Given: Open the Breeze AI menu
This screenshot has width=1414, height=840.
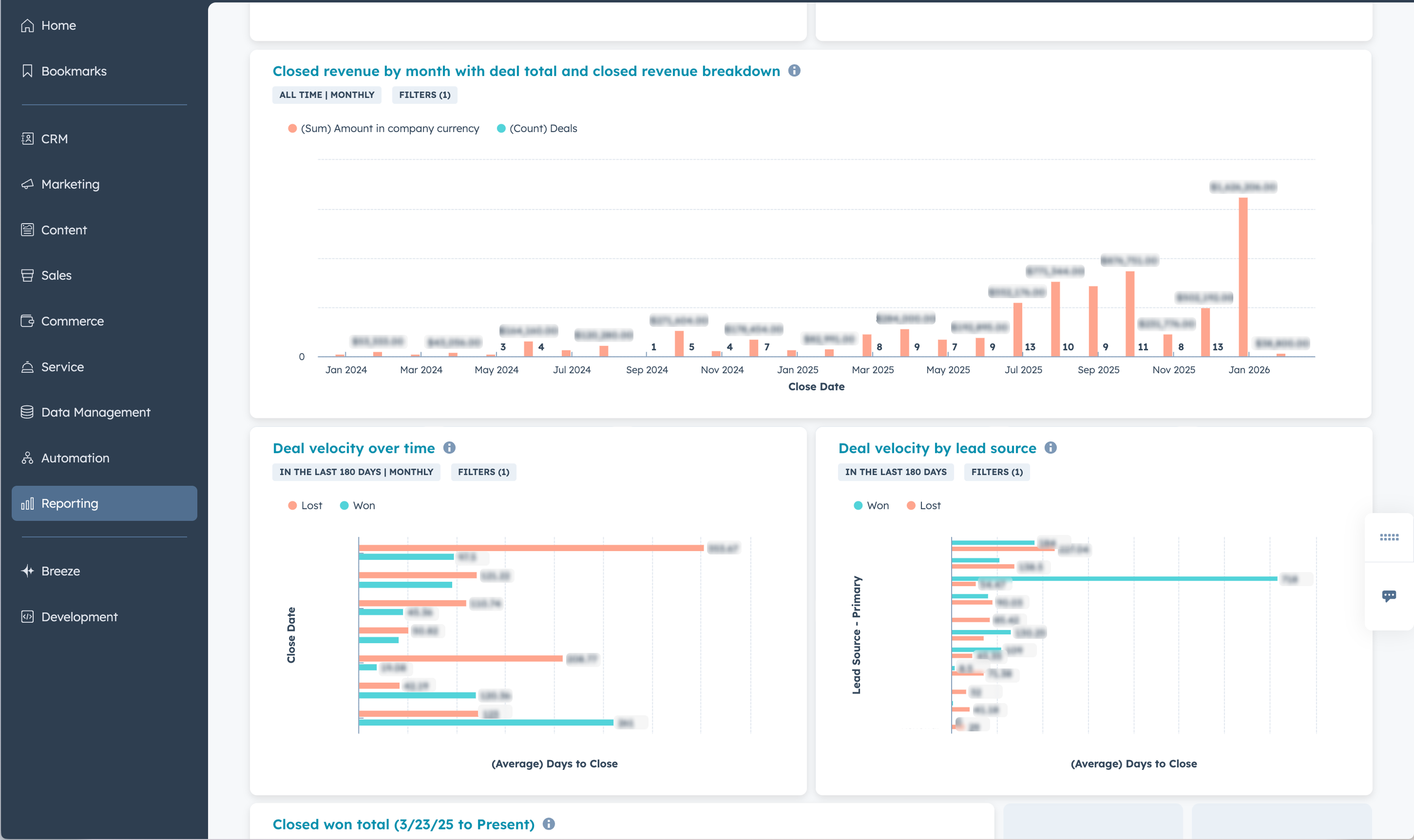Looking at the screenshot, I should point(60,571).
